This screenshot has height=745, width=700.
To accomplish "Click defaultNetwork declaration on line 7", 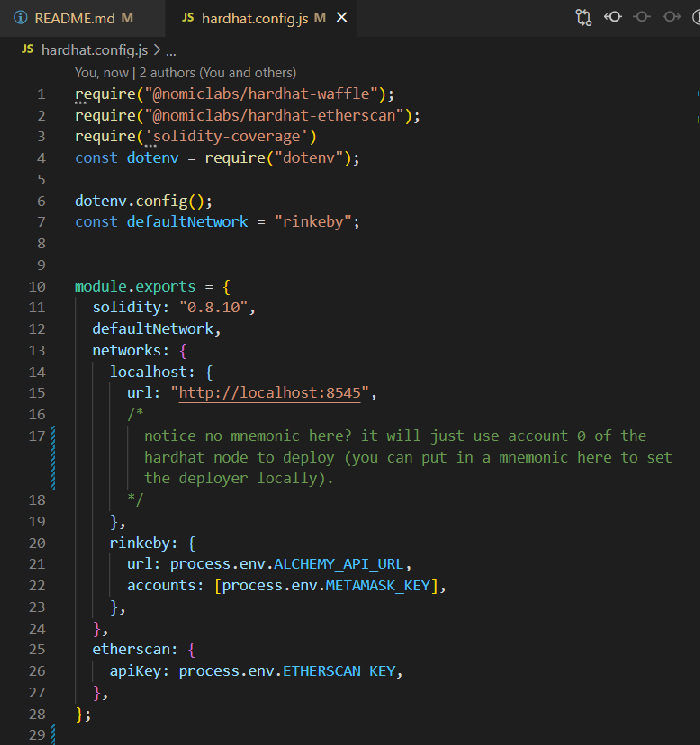I will (x=187, y=222).
